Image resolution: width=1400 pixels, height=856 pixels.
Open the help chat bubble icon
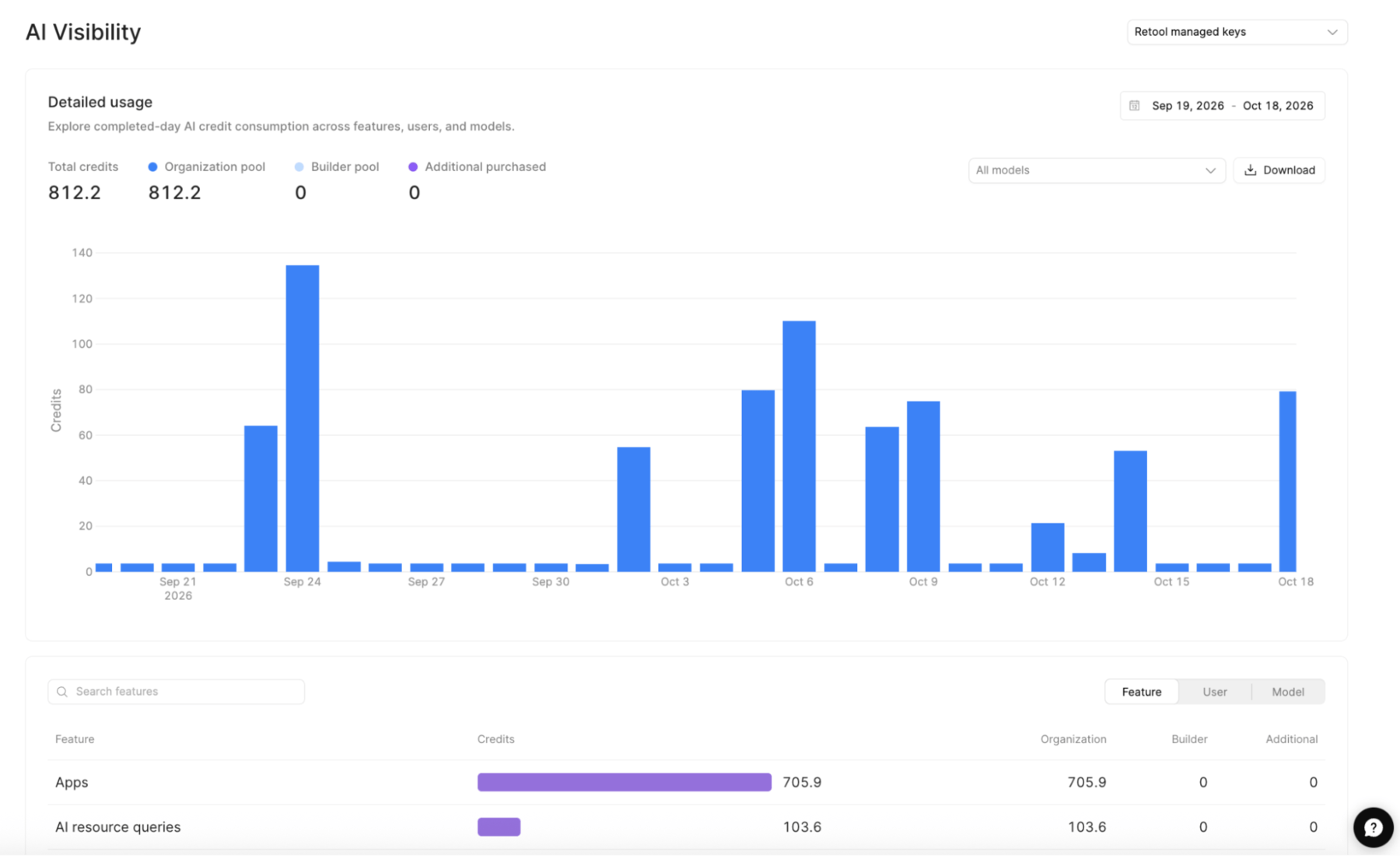point(1373,827)
